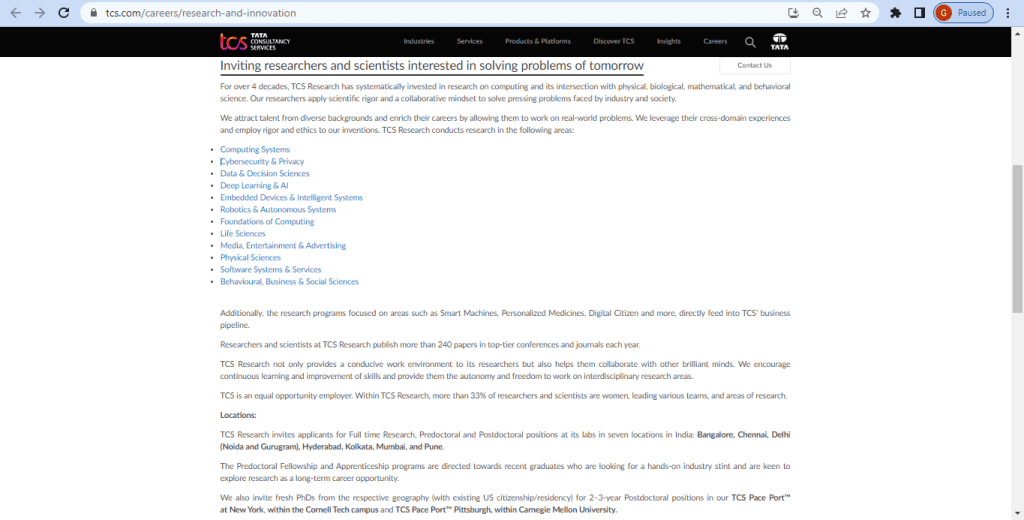This screenshot has width=1024, height=520.
Task: Go back to the previous page
Action: click(16, 12)
